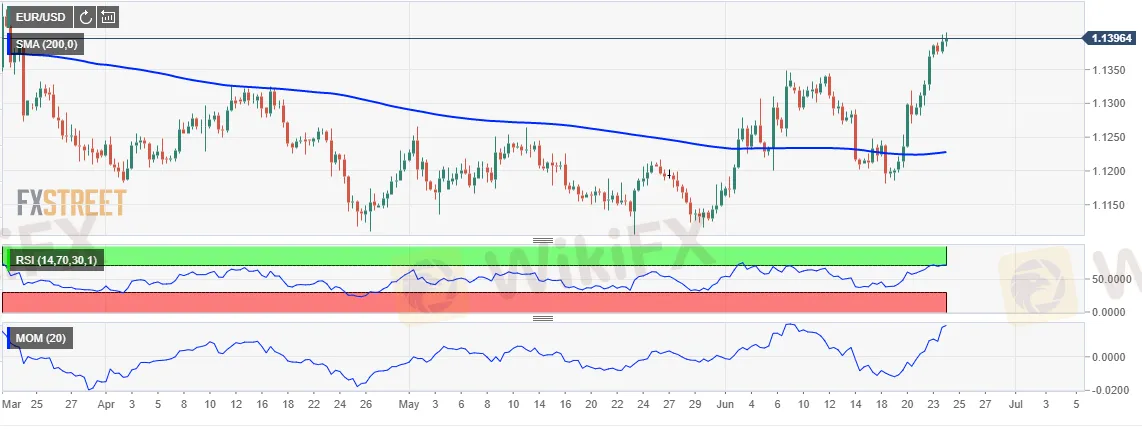Screen dimensions: 1142x429
Task: Click the refresh chart icon
Action: click(x=85, y=17)
